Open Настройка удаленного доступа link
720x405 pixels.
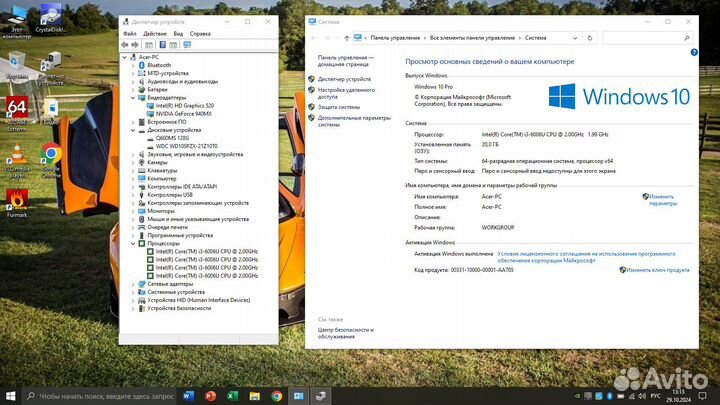point(346,93)
